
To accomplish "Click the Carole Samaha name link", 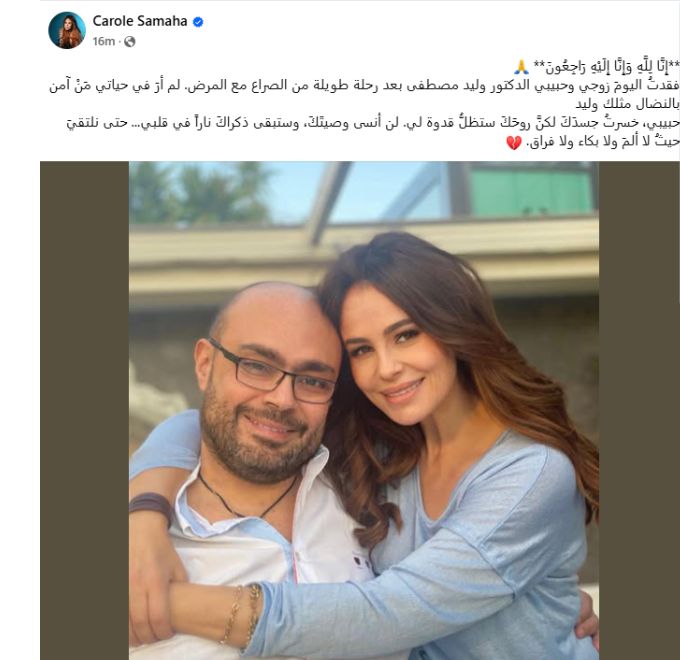I will (x=140, y=21).
